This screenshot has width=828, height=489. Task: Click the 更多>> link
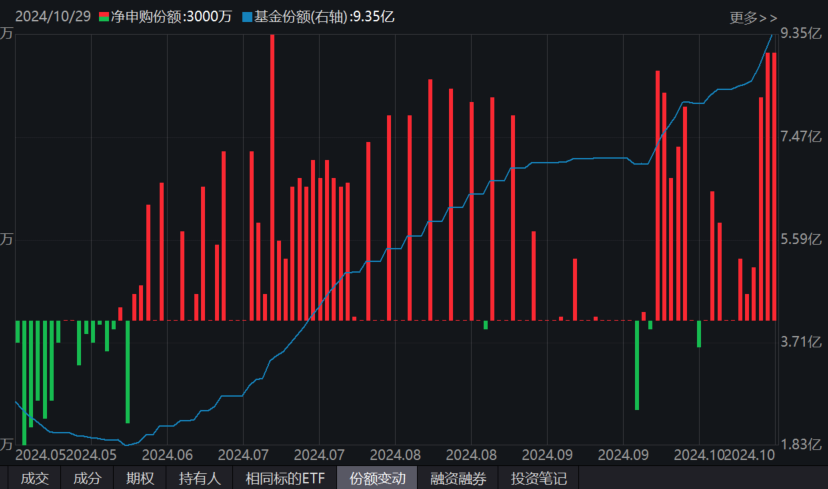tap(753, 17)
